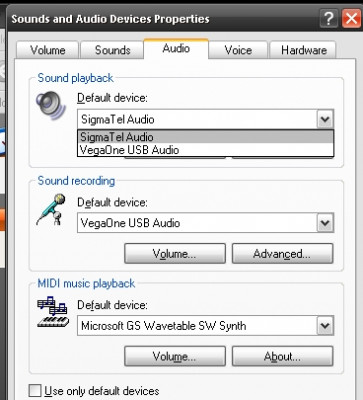Collapse the Sound playback device dropdown arrow
The width and height of the screenshot is (363, 400).
pyautogui.click(x=325, y=119)
